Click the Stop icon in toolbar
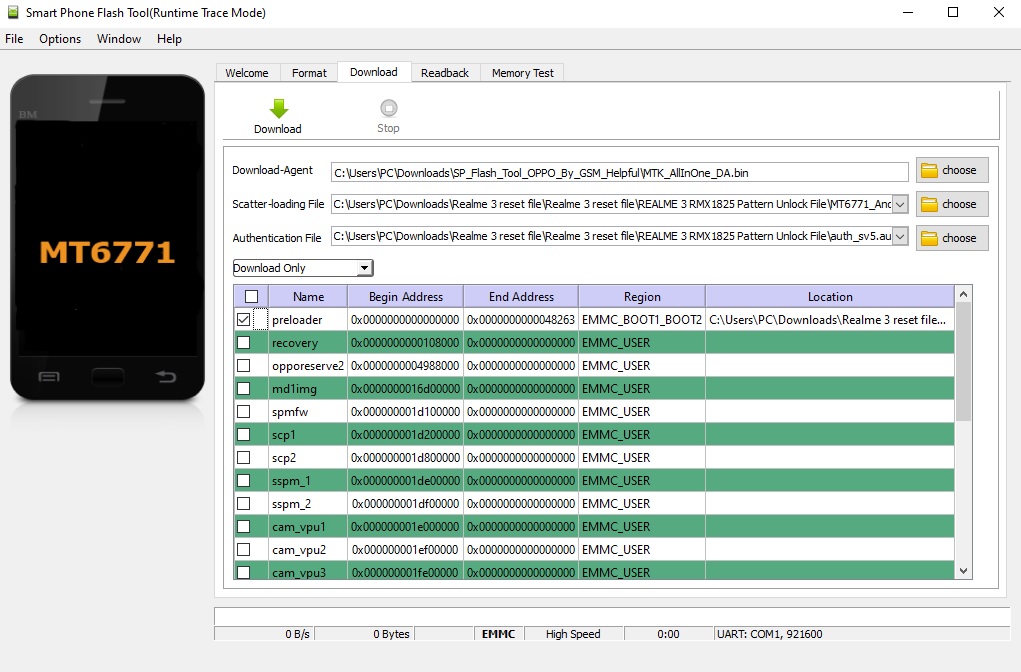Image resolution: width=1021 pixels, height=672 pixels. tap(389, 107)
